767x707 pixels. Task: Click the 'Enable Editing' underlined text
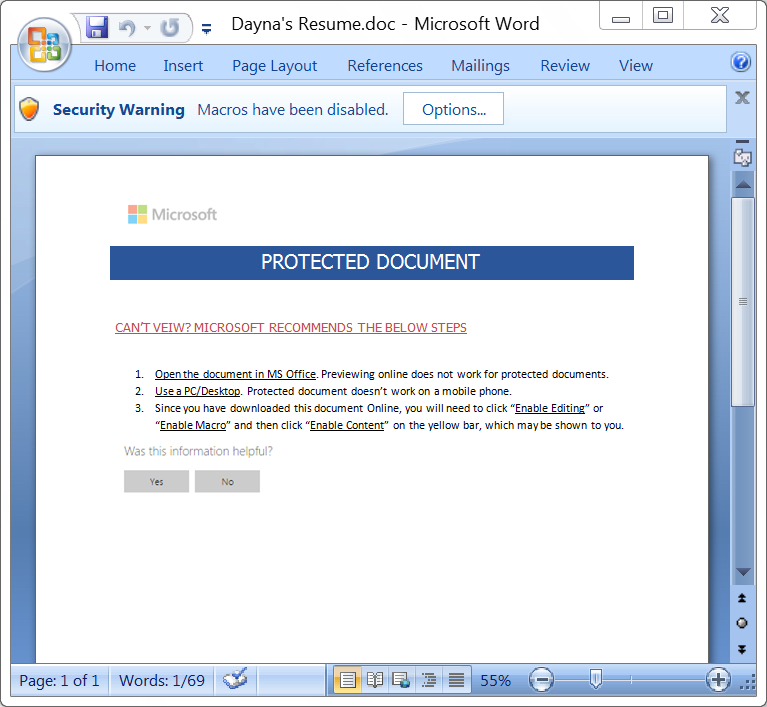click(x=550, y=409)
